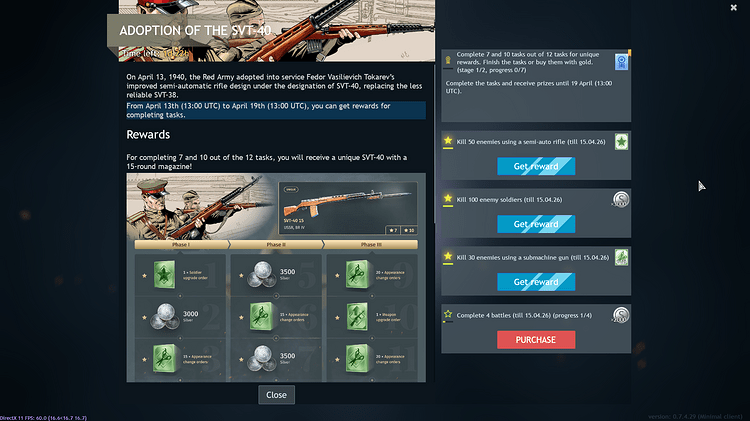Screen dimensions: 750x421
Task: Select the Phase II tab
Action: coord(276,244)
